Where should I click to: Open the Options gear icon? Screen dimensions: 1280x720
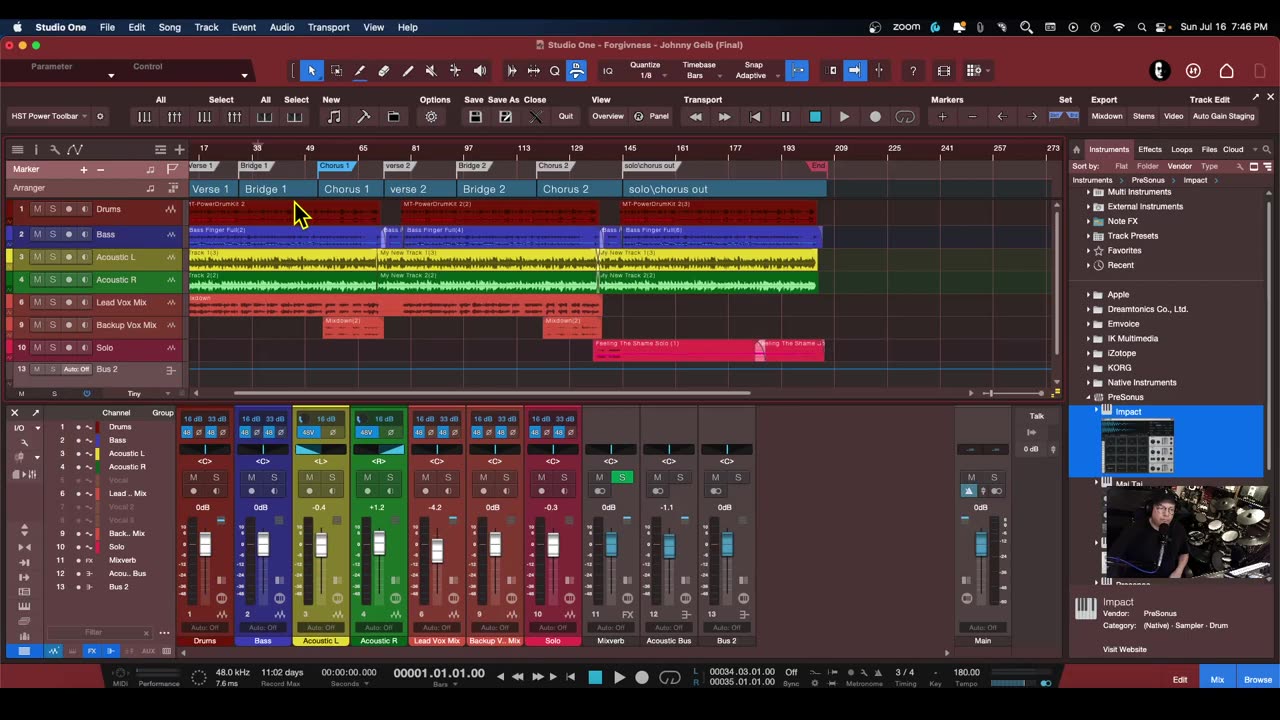[431, 117]
